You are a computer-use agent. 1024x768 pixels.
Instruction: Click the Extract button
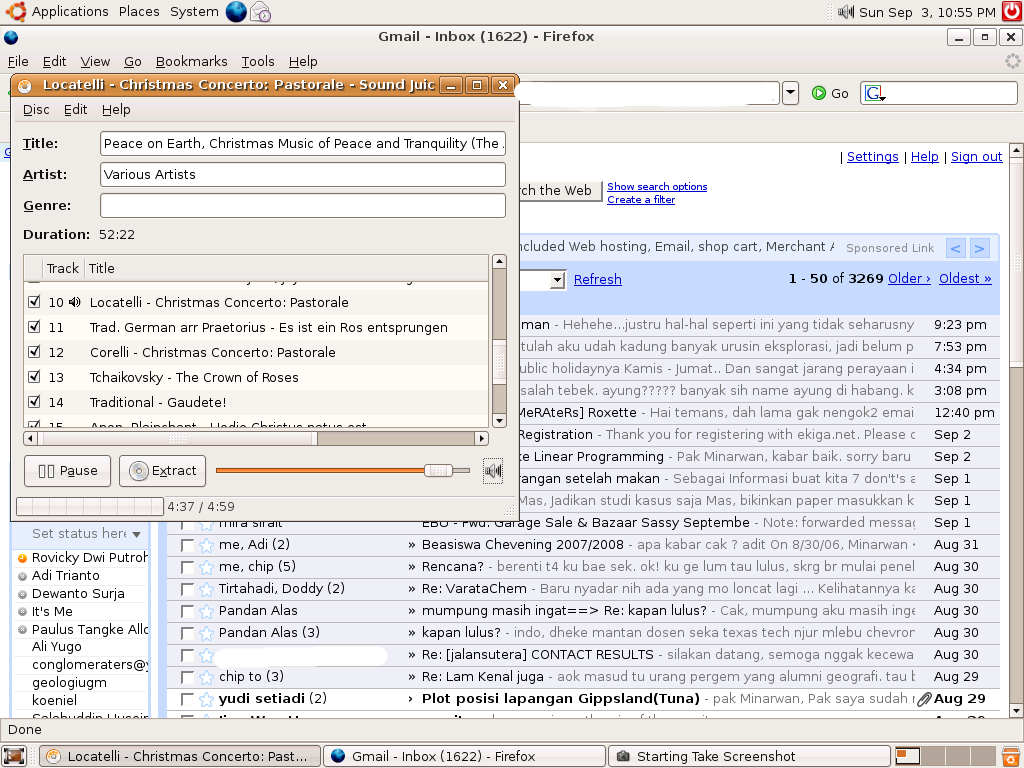tap(163, 471)
